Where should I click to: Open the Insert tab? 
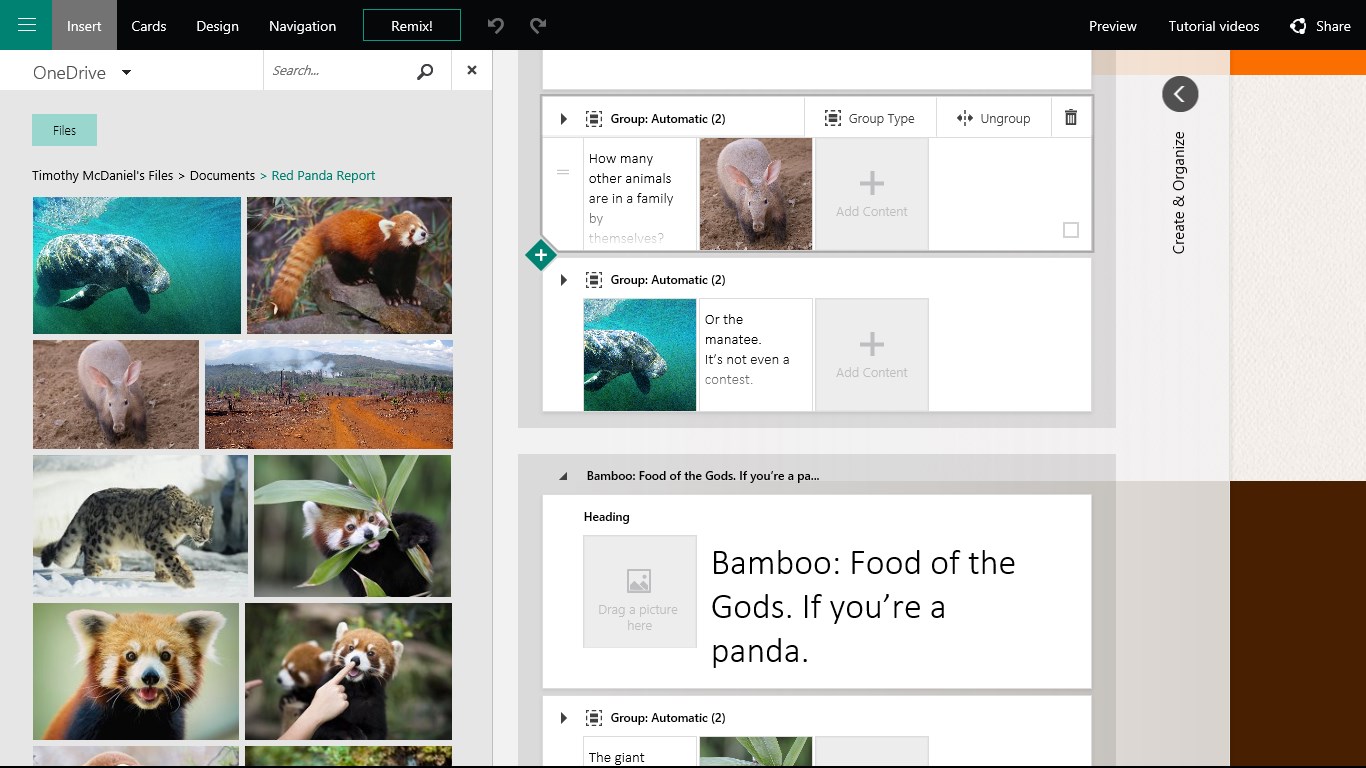pyautogui.click(x=84, y=26)
